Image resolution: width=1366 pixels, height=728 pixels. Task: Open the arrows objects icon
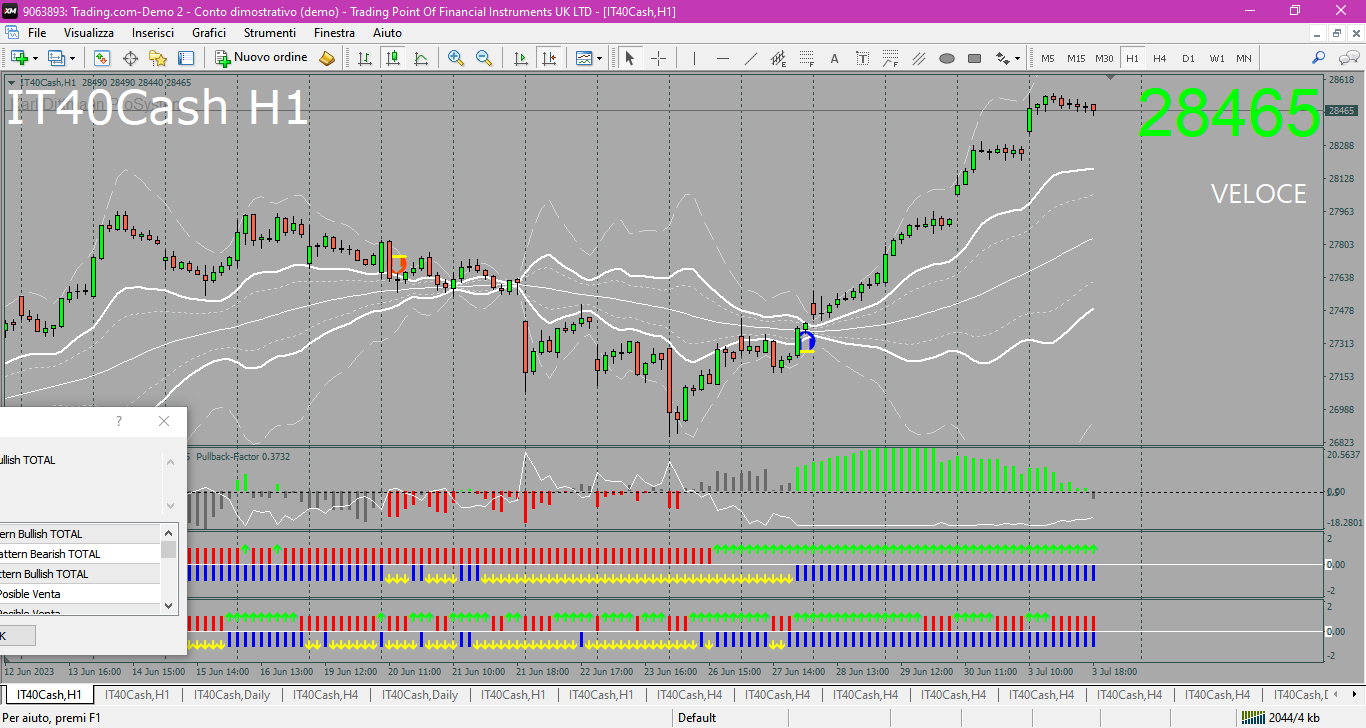click(1002, 58)
